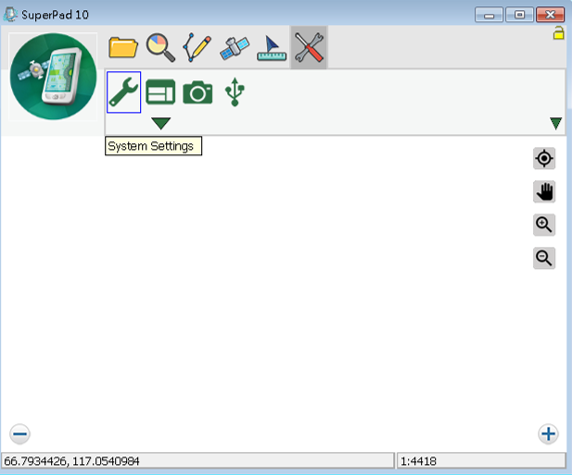Select the zoom out magnifier tool
The height and width of the screenshot is (475, 572).
pyautogui.click(x=544, y=258)
